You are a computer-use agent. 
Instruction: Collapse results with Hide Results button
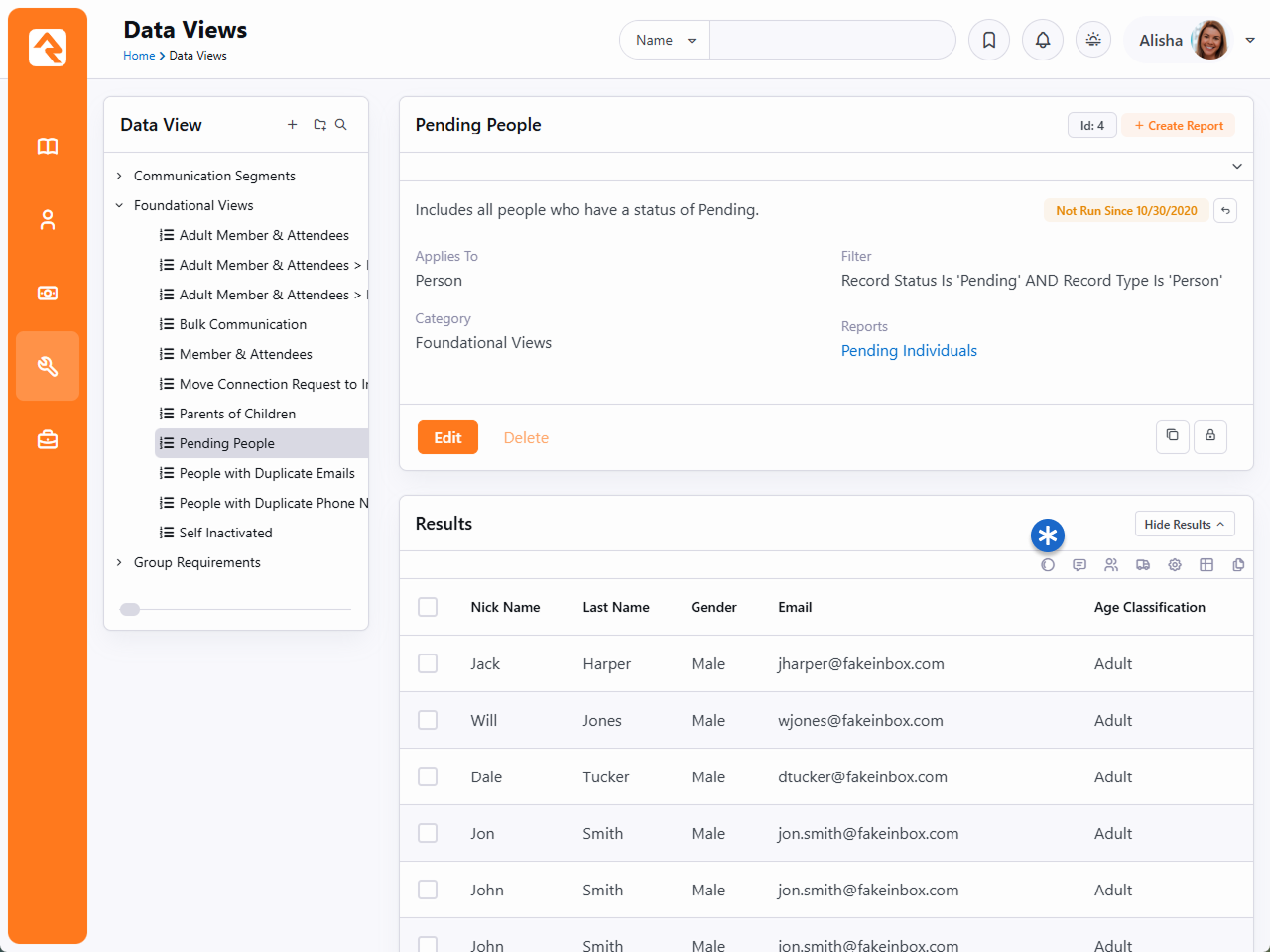(1184, 525)
